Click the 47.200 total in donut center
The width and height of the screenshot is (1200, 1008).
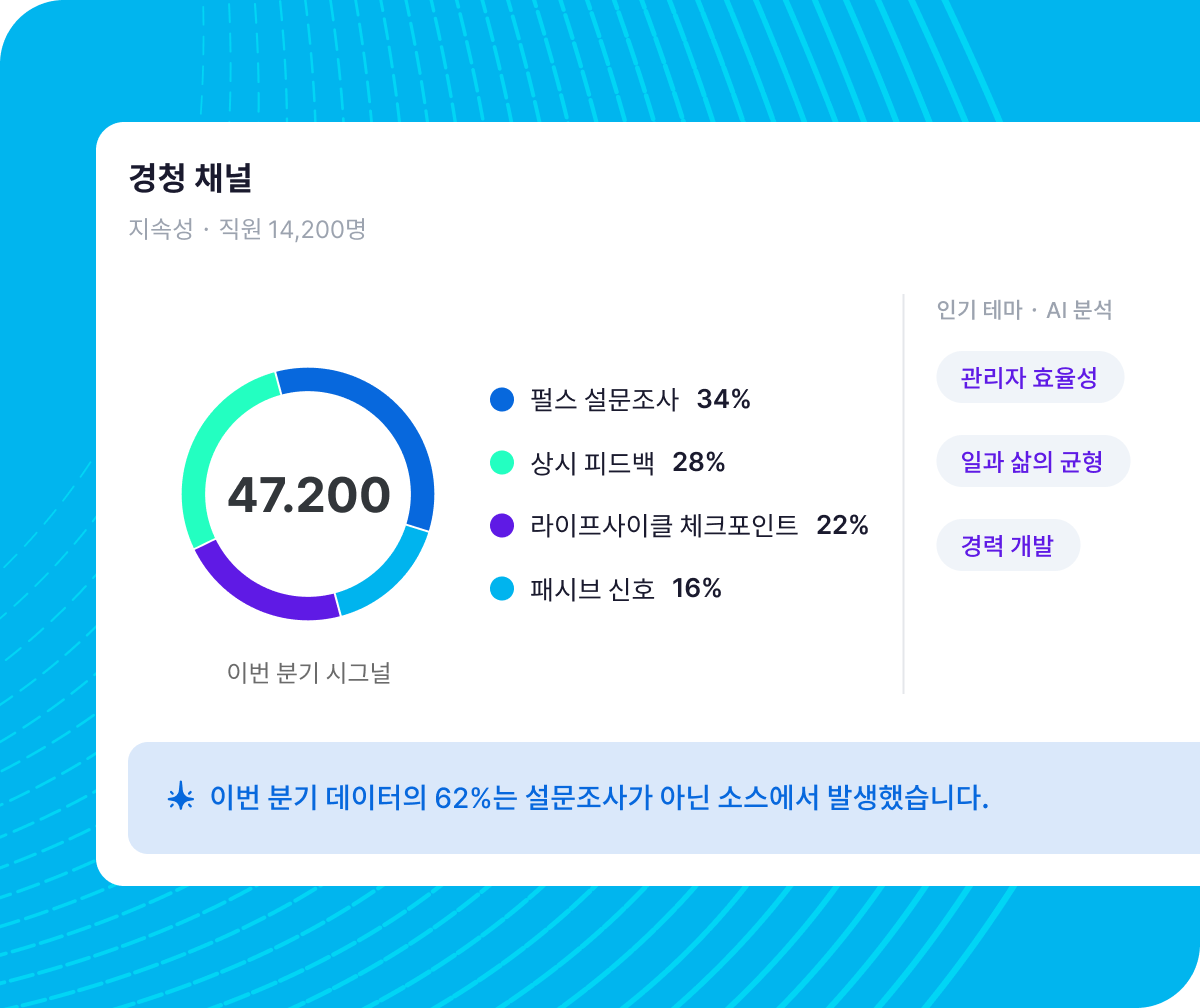tap(309, 495)
